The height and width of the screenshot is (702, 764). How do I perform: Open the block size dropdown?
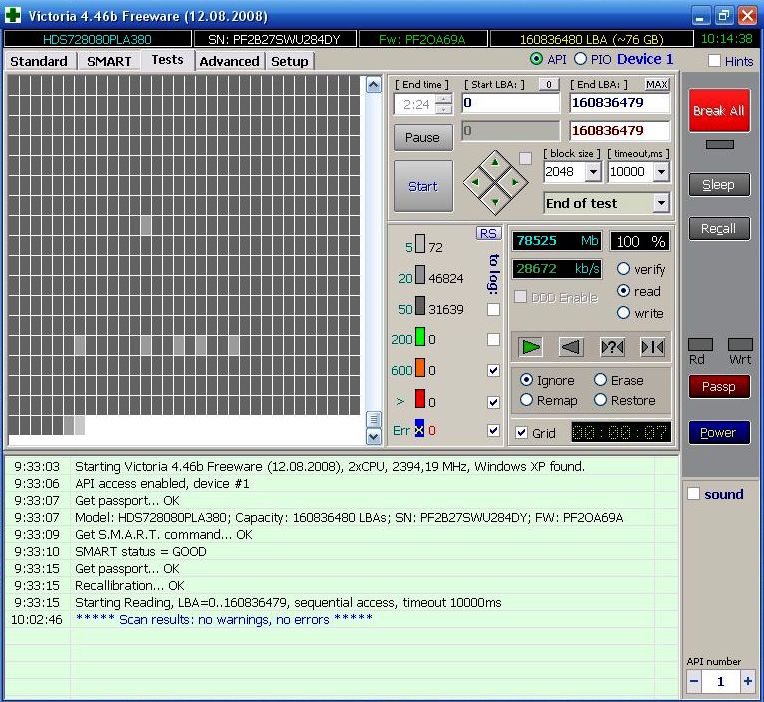pyautogui.click(x=592, y=172)
